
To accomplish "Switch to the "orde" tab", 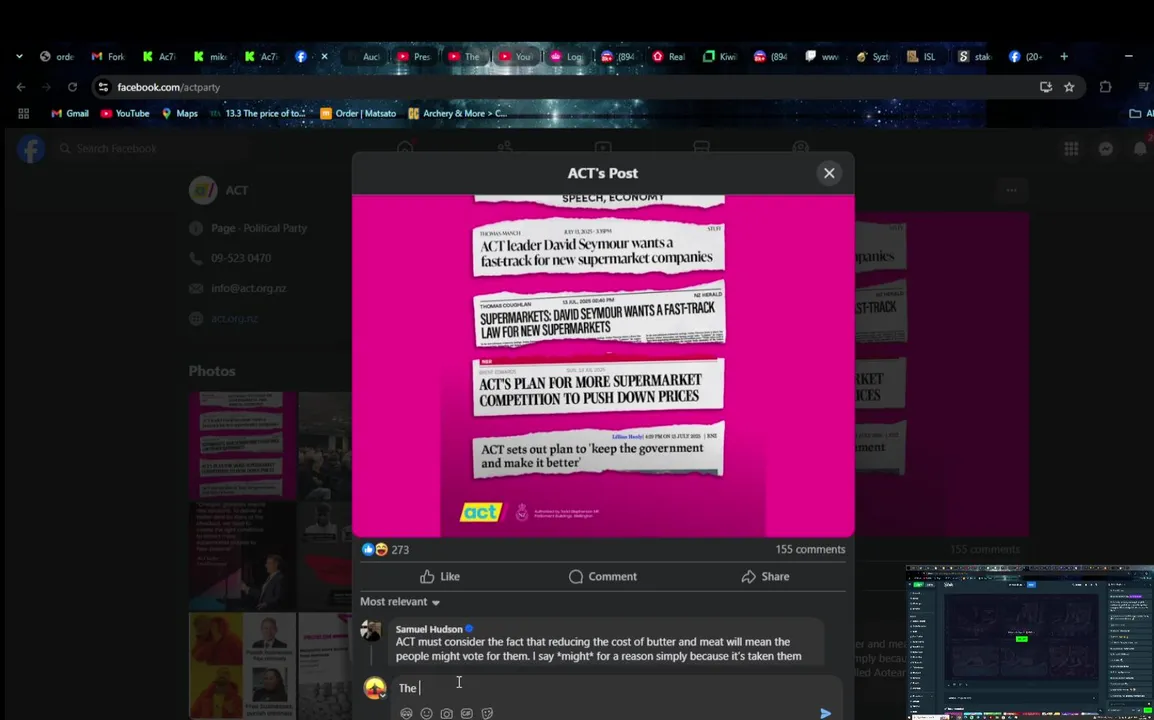I will coord(57,57).
